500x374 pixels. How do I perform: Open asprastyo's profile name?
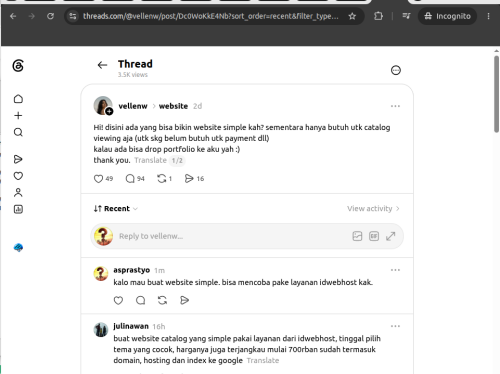pos(132,270)
